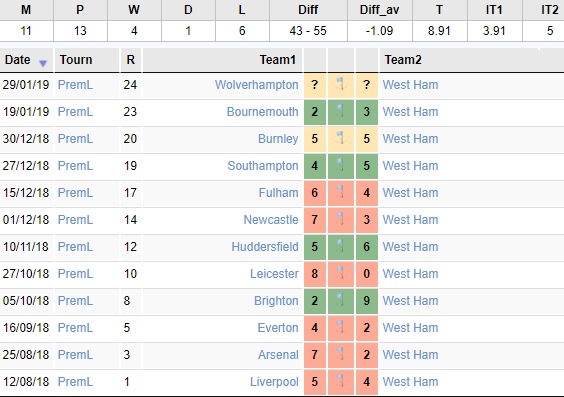This screenshot has width=564, height=397.
Task: Sort by the Tourn column header
Action: [x=76, y=60]
